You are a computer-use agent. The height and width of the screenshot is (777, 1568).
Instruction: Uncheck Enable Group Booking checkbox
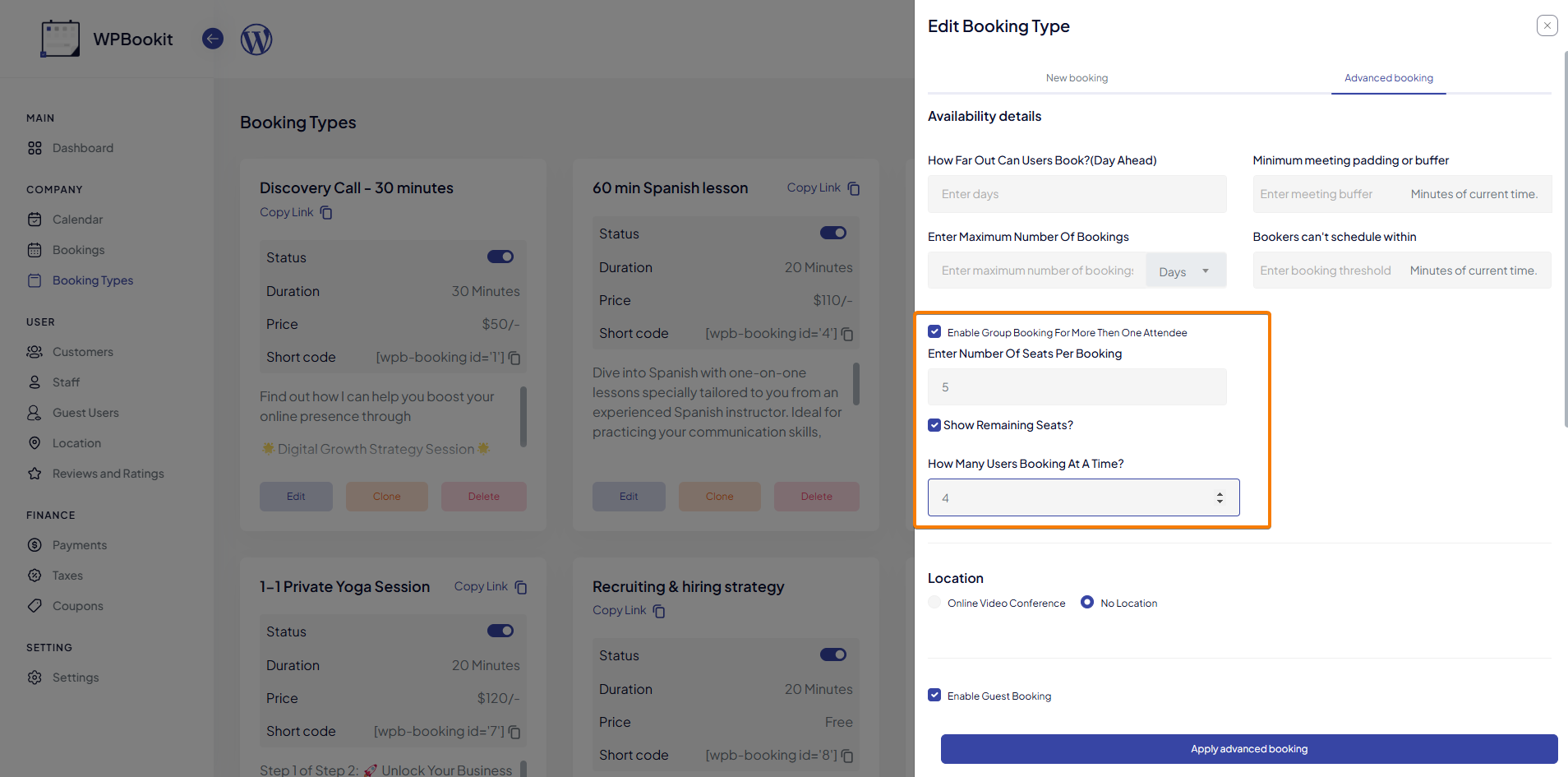pyautogui.click(x=934, y=331)
